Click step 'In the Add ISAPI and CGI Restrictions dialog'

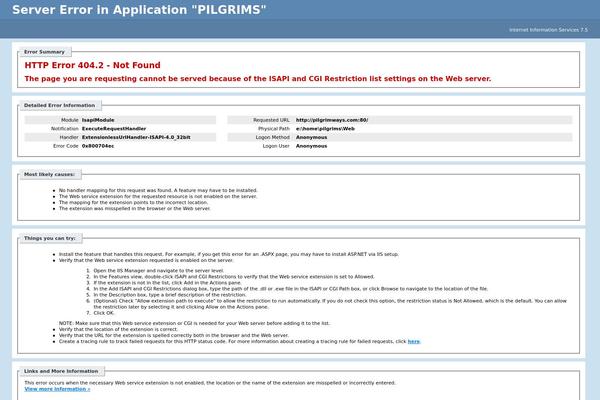coord(291,289)
